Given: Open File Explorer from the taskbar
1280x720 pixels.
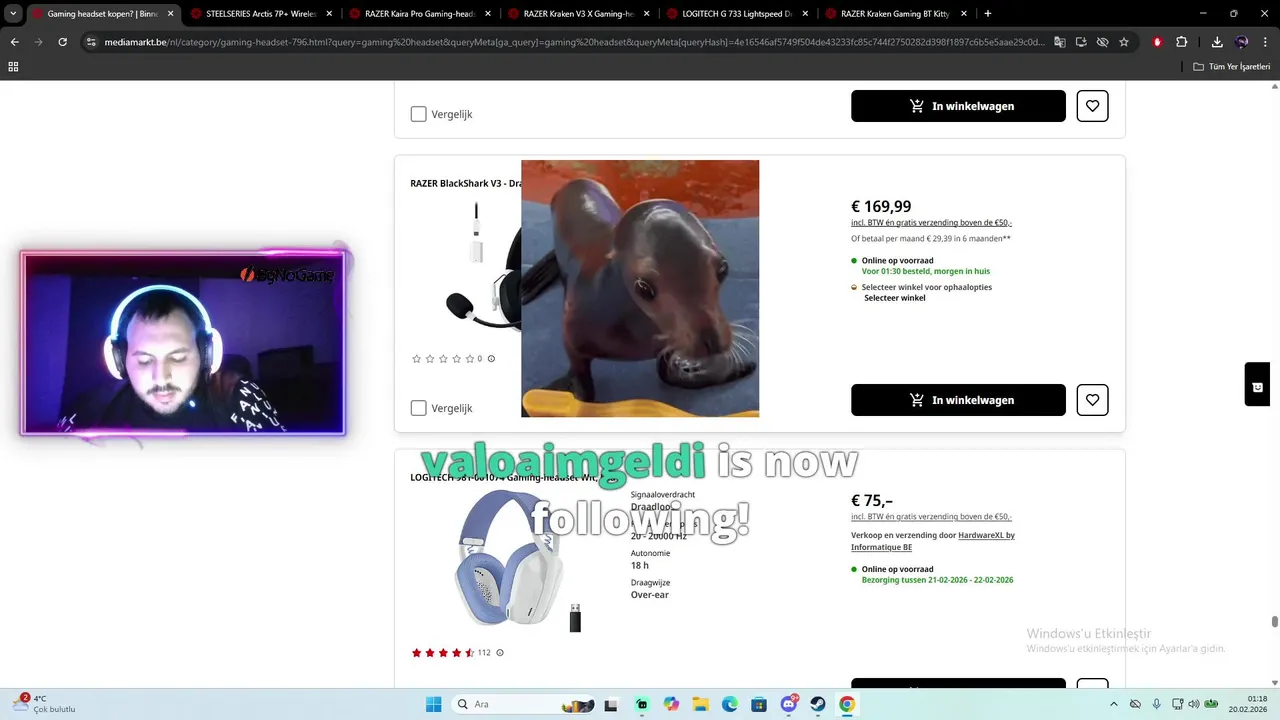Looking at the screenshot, I should [700, 704].
